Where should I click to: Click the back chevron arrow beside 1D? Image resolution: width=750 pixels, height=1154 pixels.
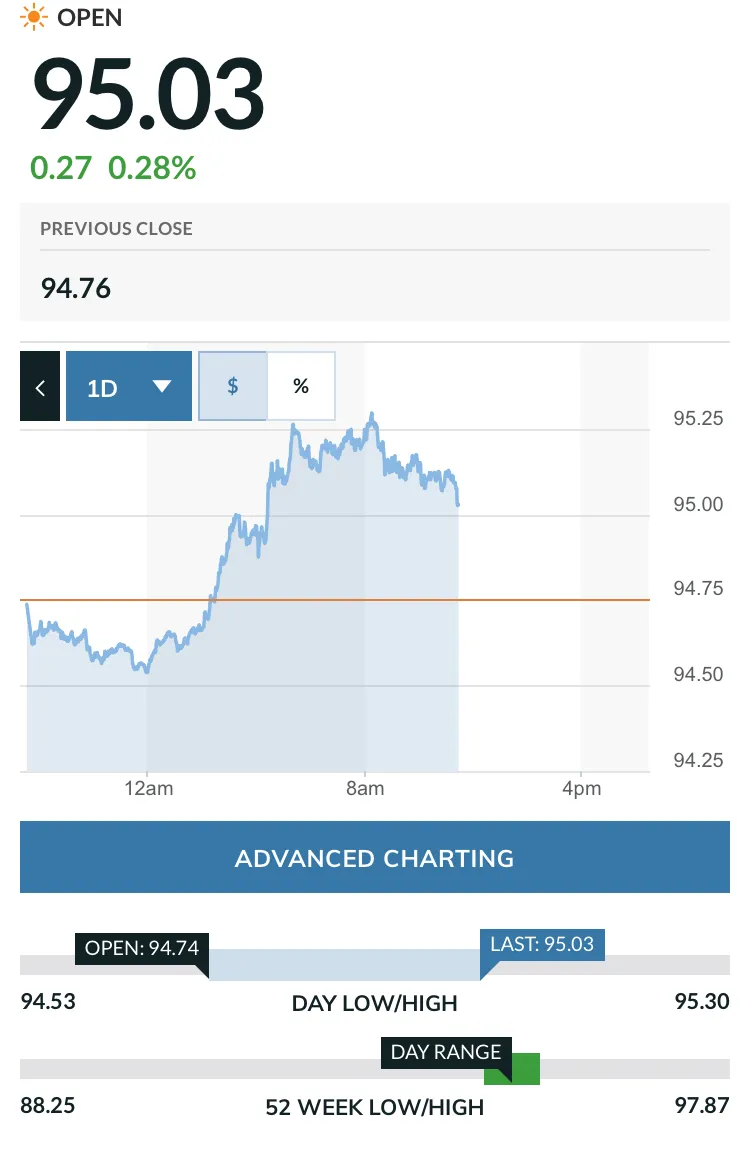coord(40,386)
